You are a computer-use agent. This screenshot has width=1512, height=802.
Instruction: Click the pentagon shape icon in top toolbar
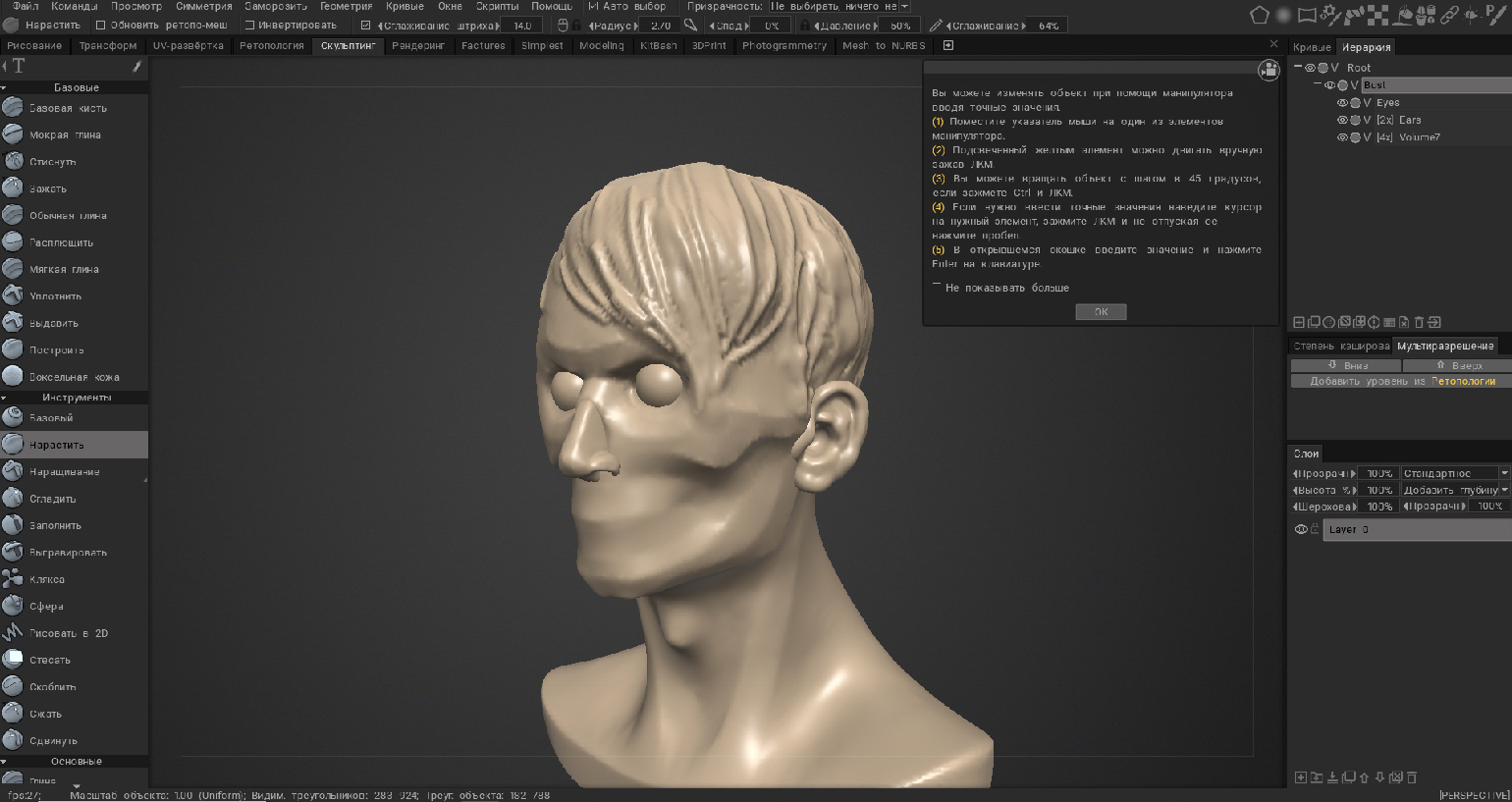[1259, 15]
